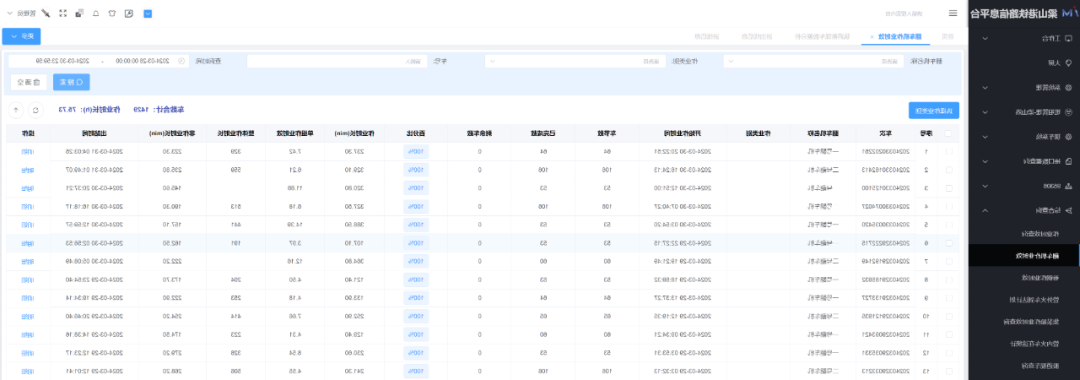Viewport: 1080px width, 380px height.
Task: Toggle the hamburger sidebar collapse icon
Action: coord(953,13)
